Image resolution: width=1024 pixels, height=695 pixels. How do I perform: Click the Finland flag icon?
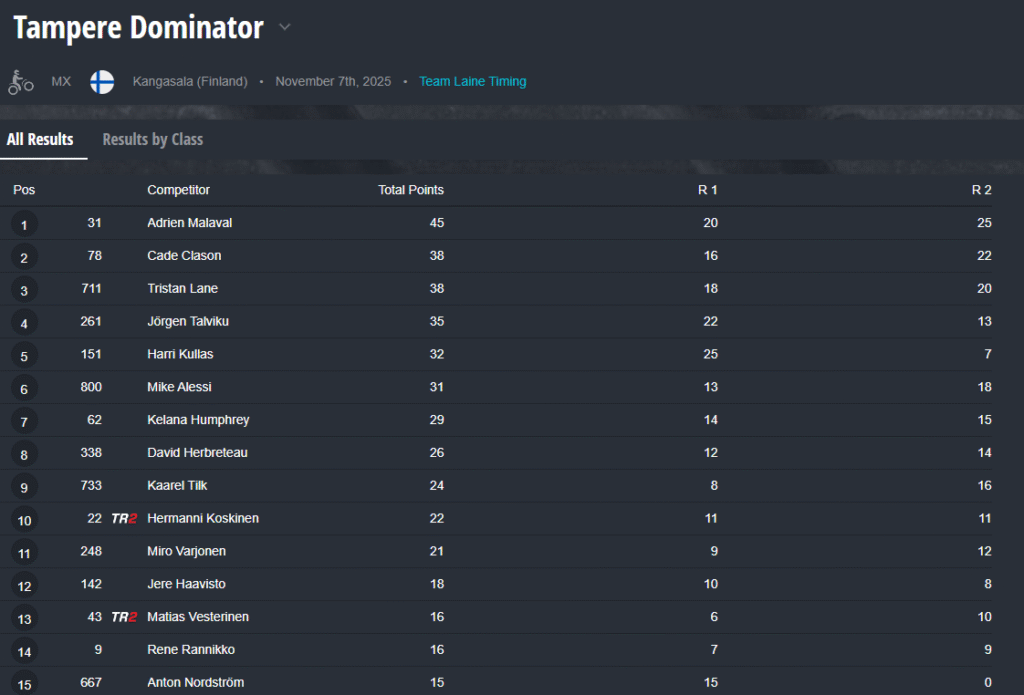pos(102,82)
